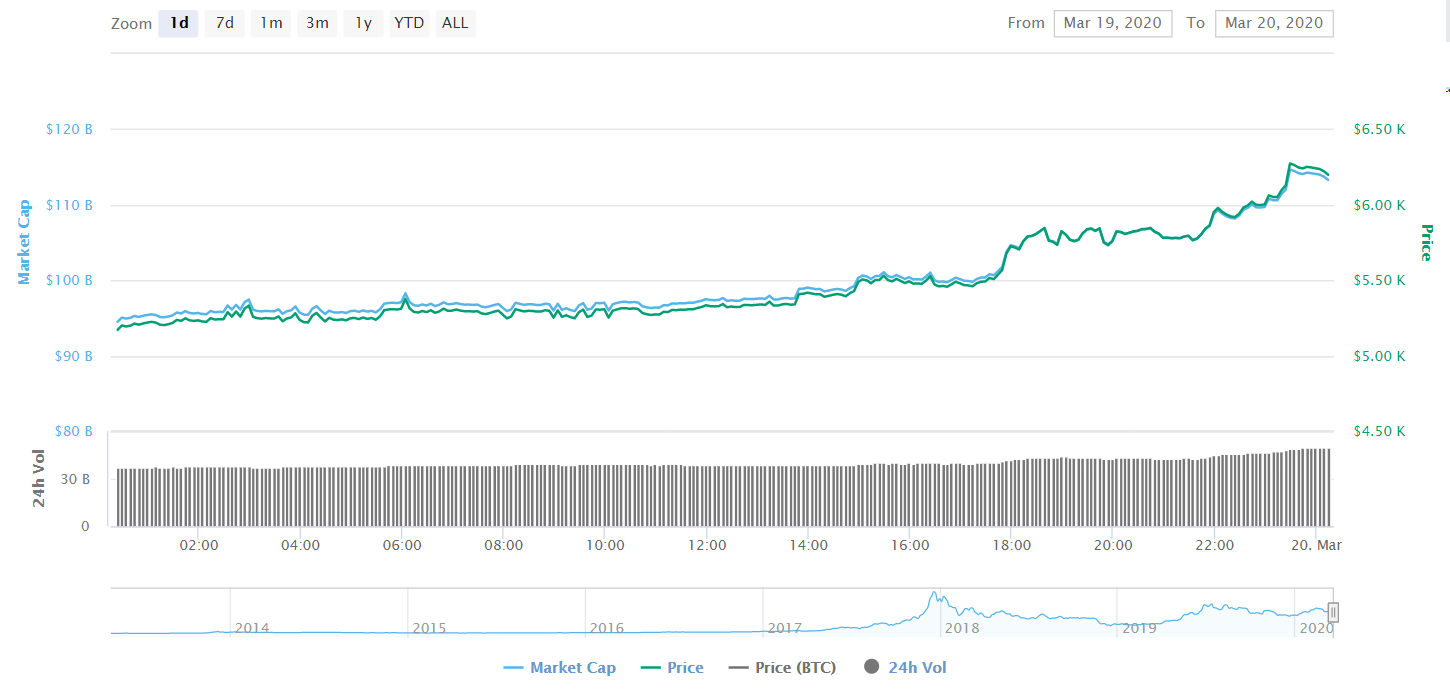Set zoom range to 1y
Viewport: 1450px width, 694px height.
(x=363, y=23)
